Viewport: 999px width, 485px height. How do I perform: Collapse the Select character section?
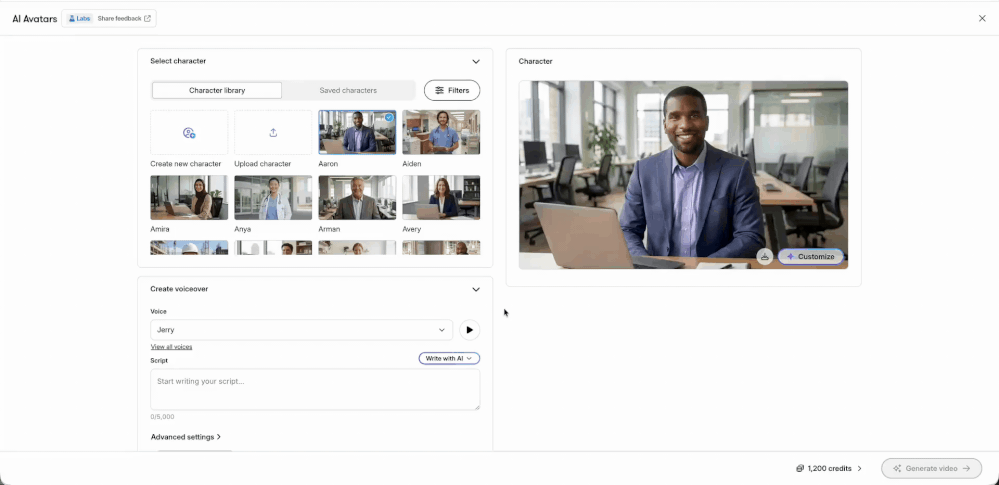click(476, 61)
